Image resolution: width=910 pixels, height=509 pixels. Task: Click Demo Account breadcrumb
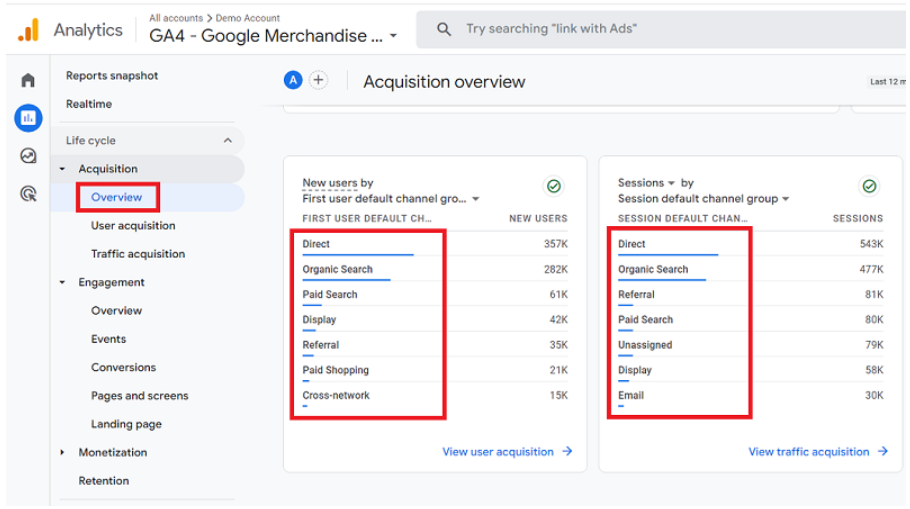pyautogui.click(x=248, y=18)
